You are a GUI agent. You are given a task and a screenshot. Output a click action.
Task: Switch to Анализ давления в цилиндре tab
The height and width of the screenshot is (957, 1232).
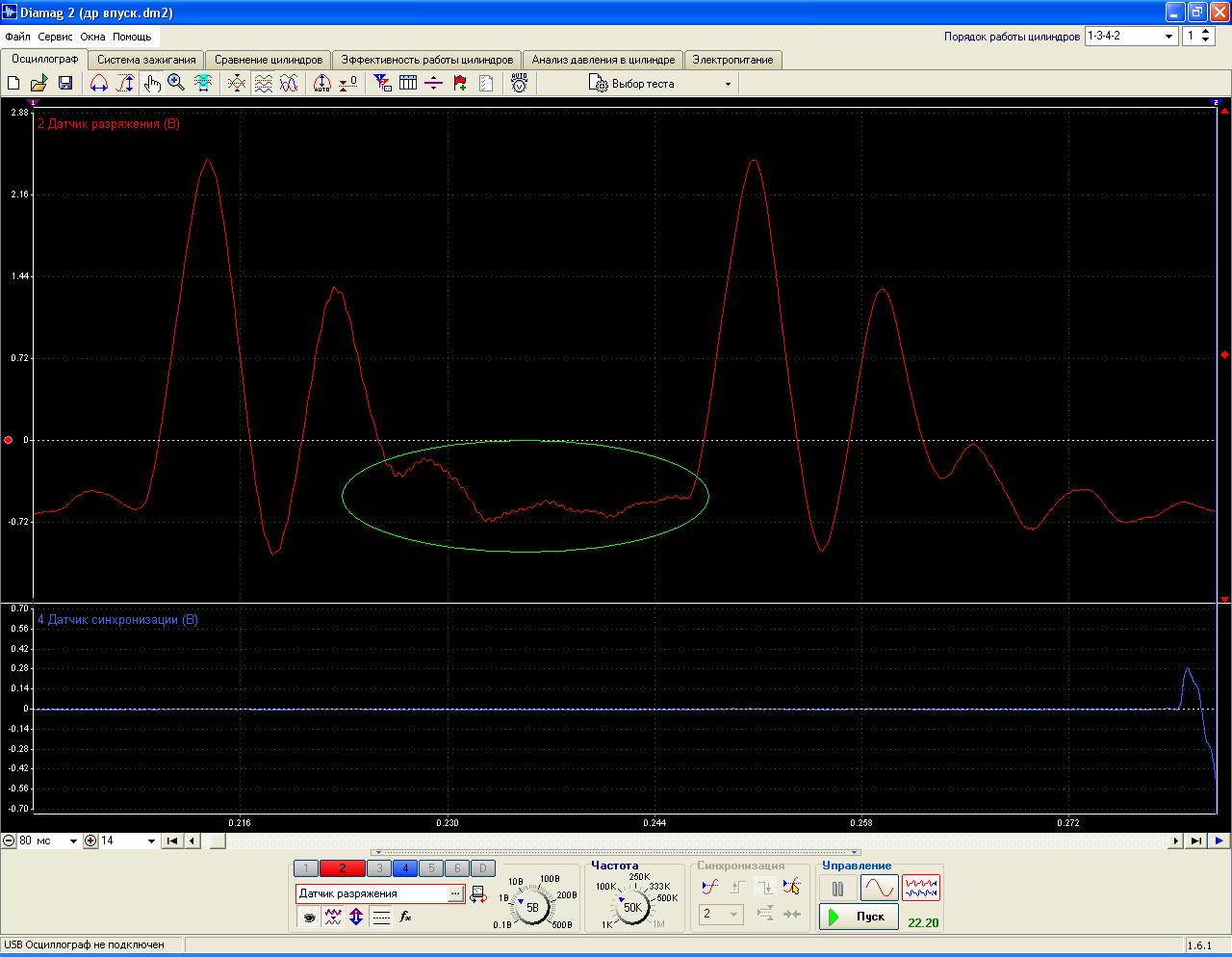tap(603, 60)
